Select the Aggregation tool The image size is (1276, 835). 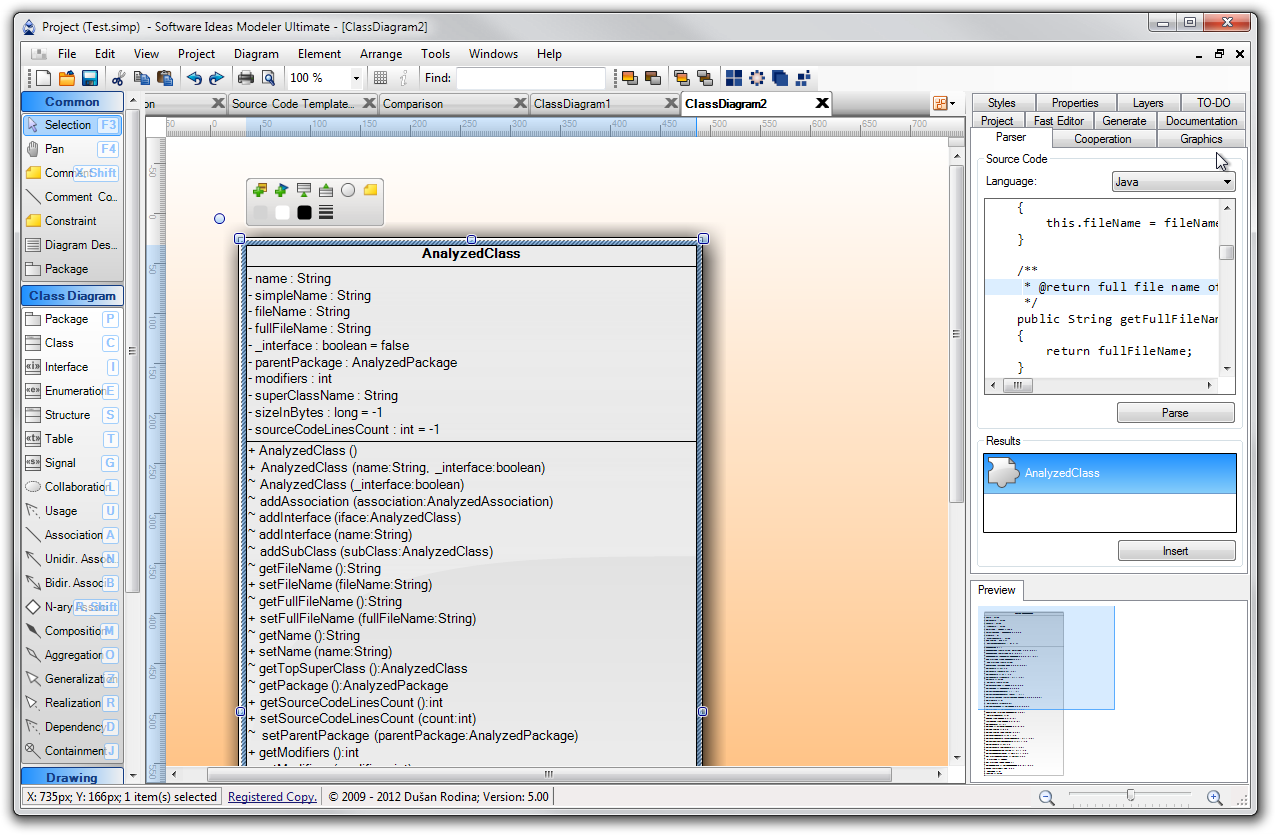72,655
